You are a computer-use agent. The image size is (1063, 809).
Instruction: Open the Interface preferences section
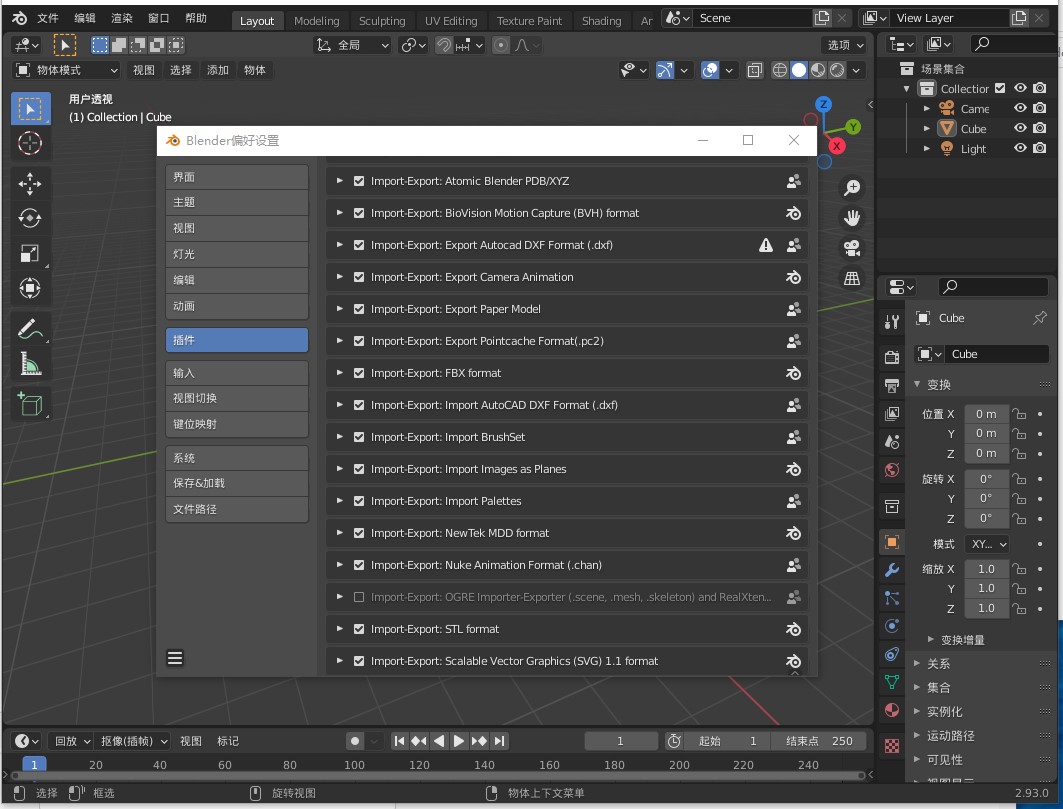237,177
